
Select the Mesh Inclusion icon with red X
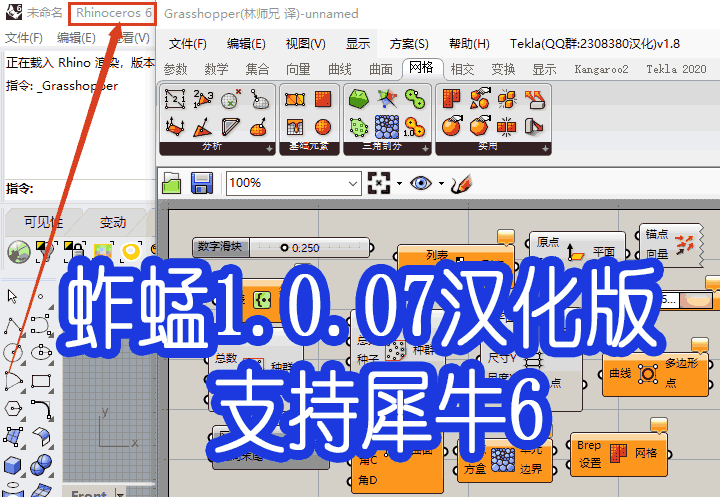231,99
